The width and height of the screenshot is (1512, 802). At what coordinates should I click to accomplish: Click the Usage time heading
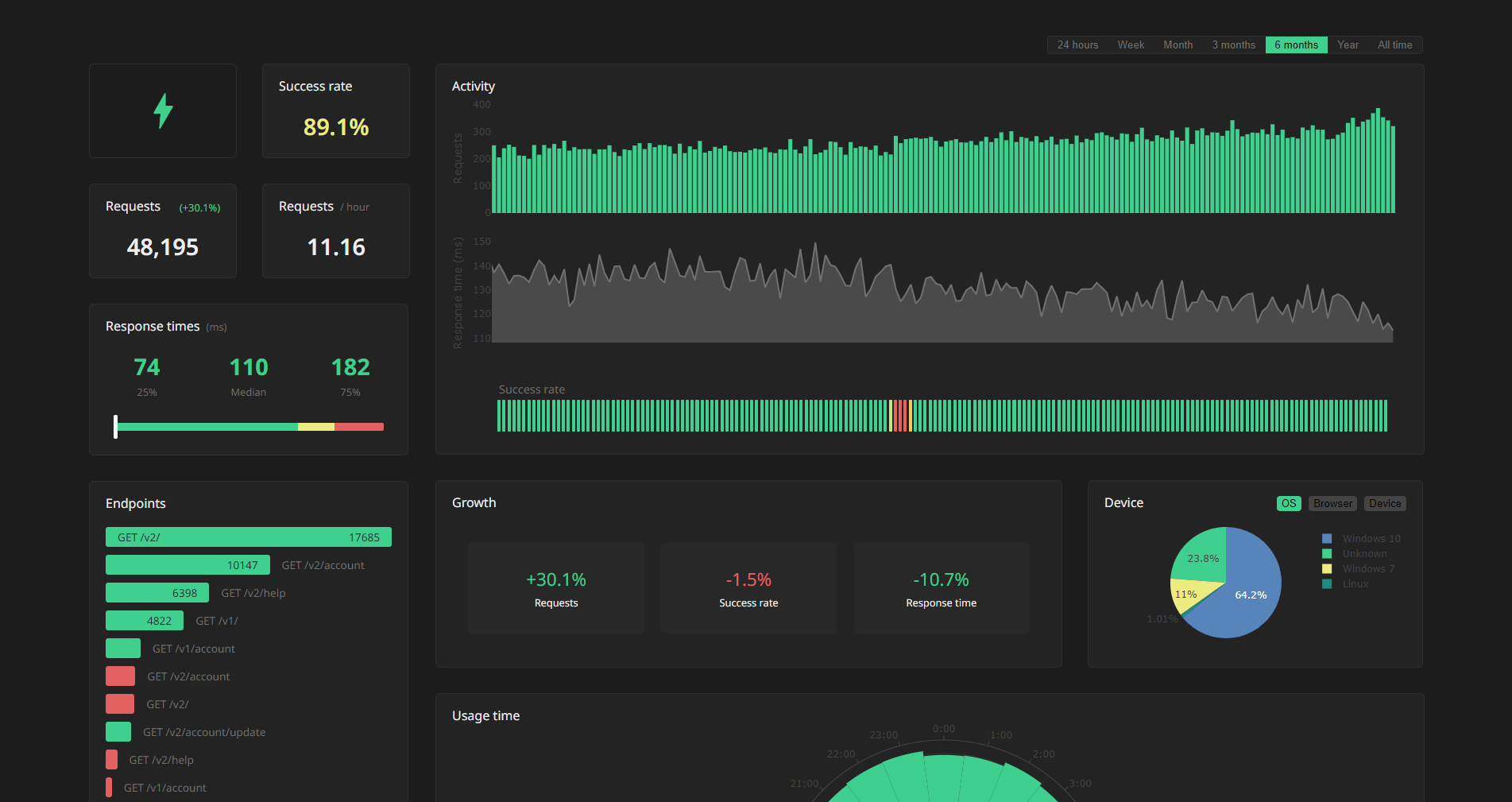pyautogui.click(x=485, y=715)
